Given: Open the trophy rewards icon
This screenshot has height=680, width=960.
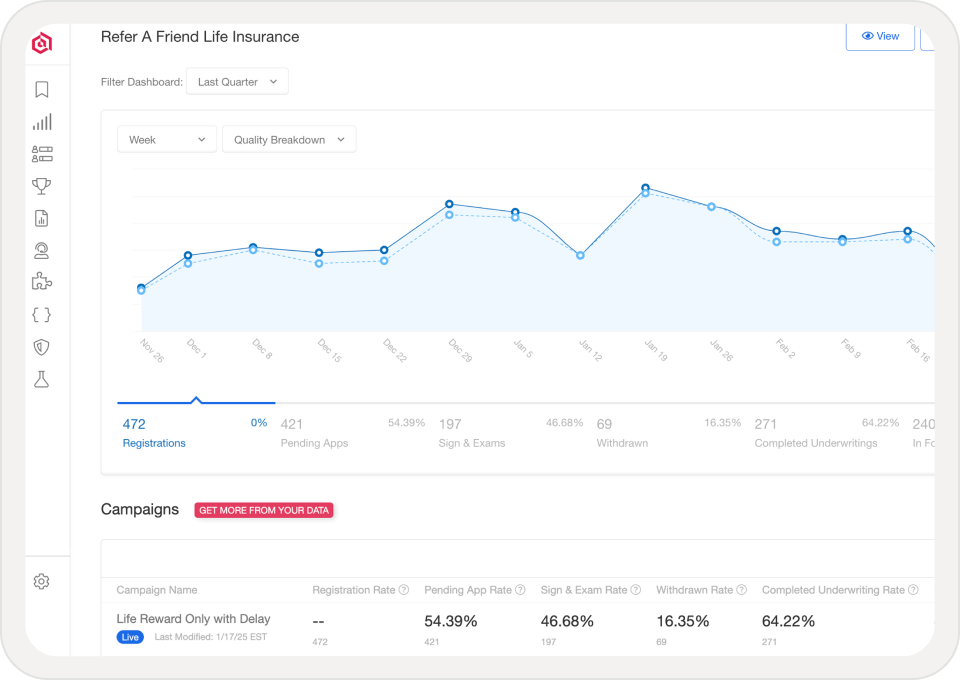Looking at the screenshot, I should click(x=42, y=186).
